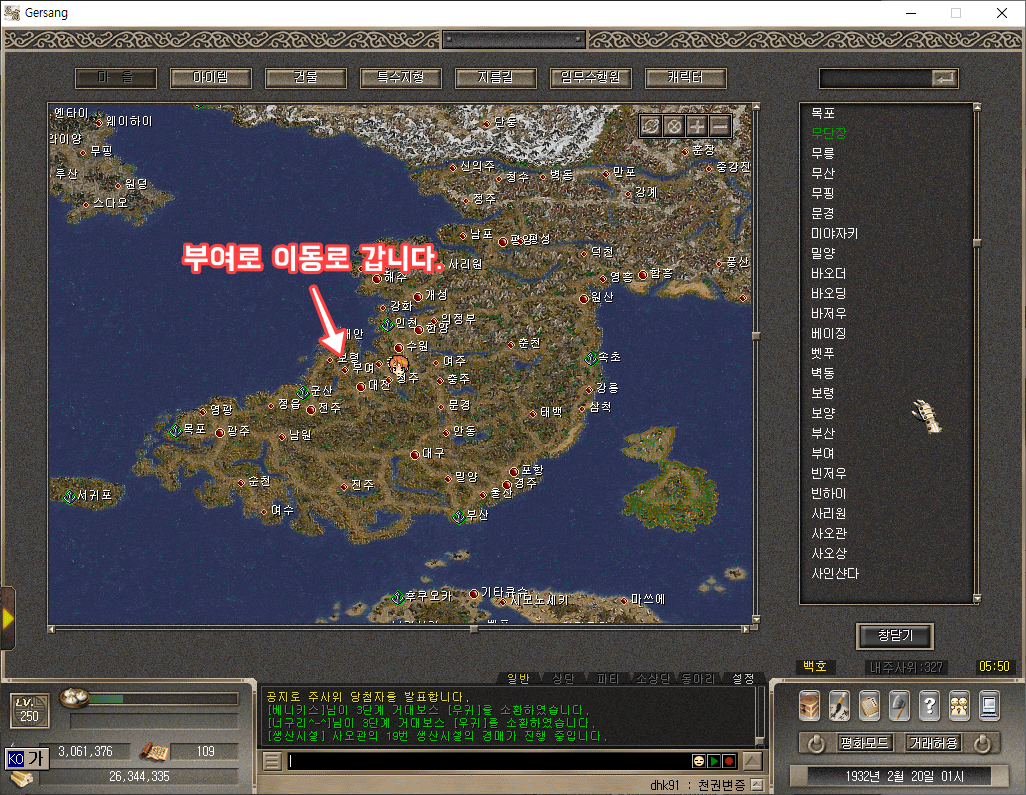Switch chat to 파티 party tab
Image resolution: width=1026 pixels, height=795 pixels.
(x=608, y=679)
